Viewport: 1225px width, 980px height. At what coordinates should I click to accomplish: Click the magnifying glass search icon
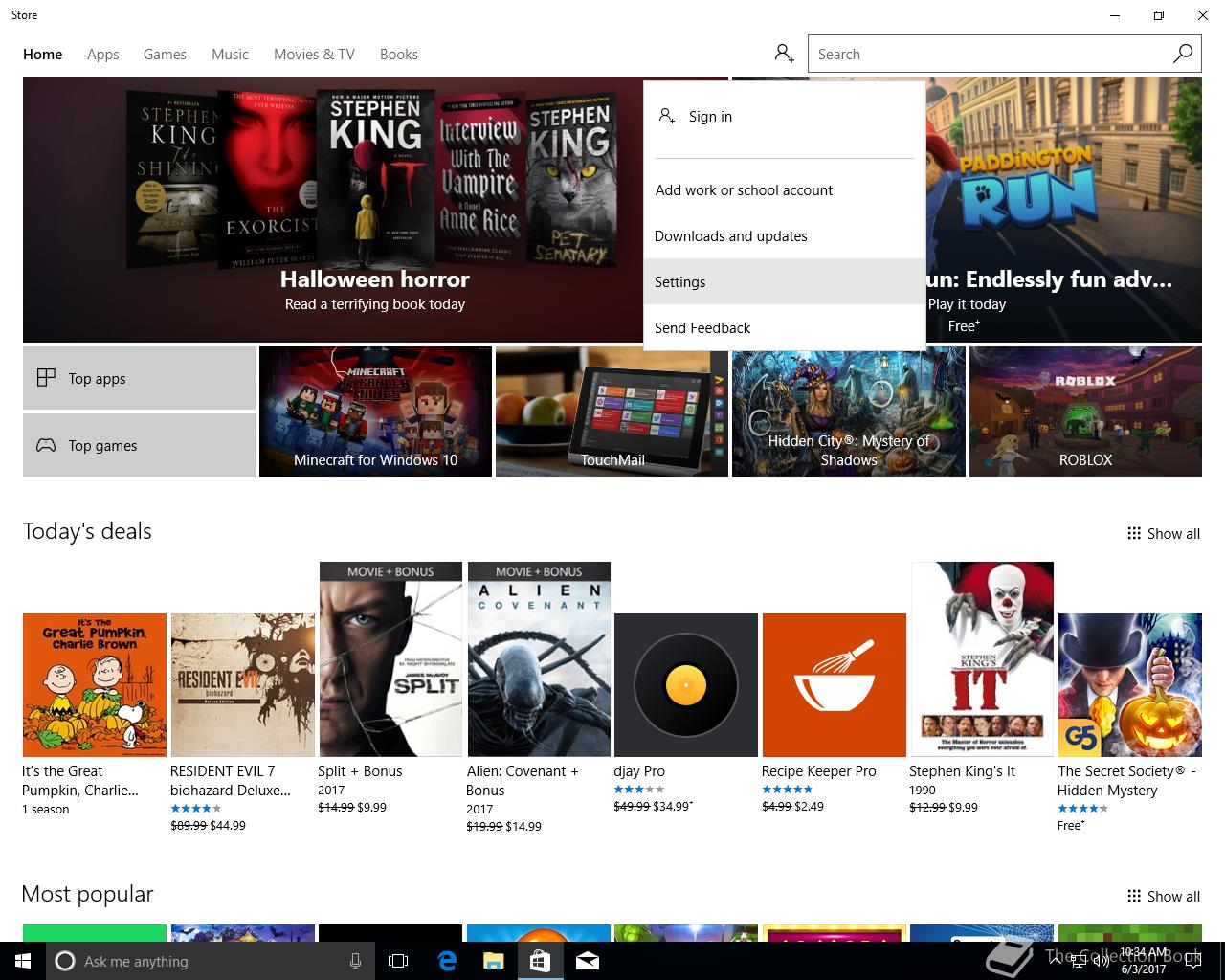[x=1183, y=54]
